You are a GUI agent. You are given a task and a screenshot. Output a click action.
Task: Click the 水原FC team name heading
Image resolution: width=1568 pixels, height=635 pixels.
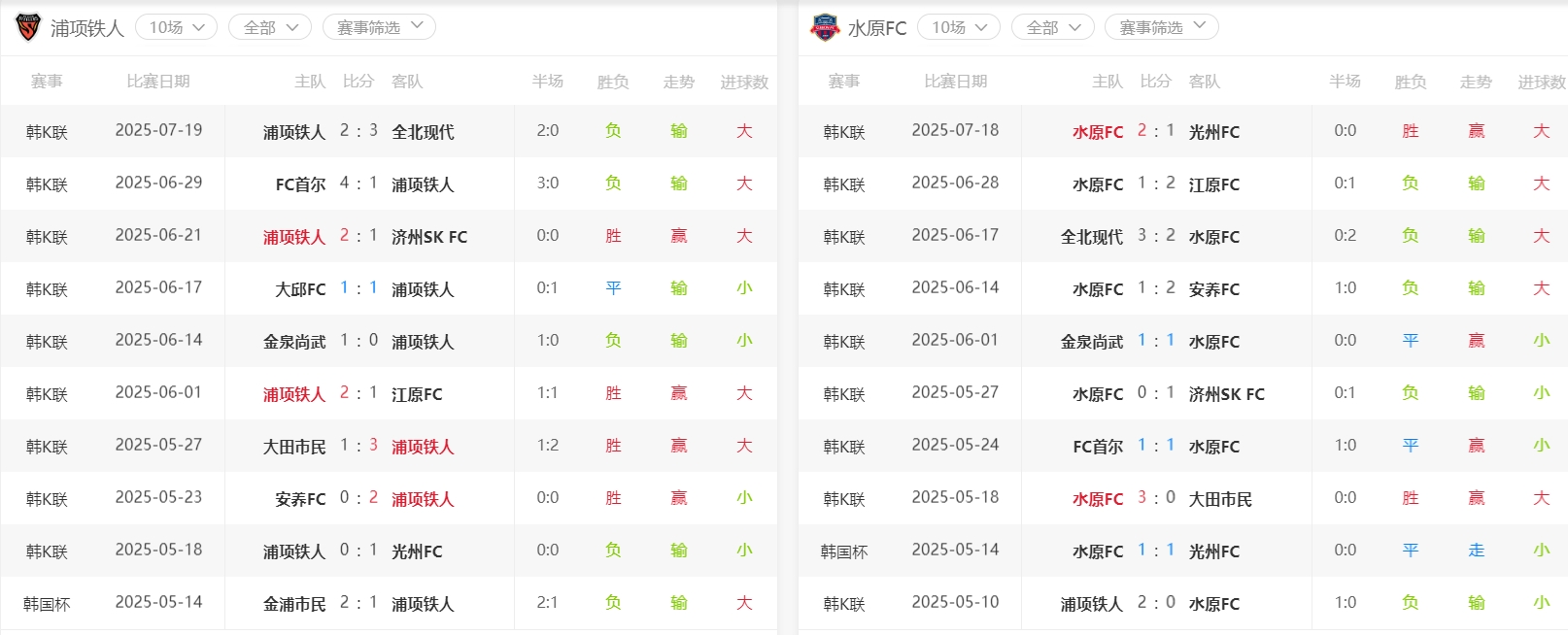tap(877, 28)
